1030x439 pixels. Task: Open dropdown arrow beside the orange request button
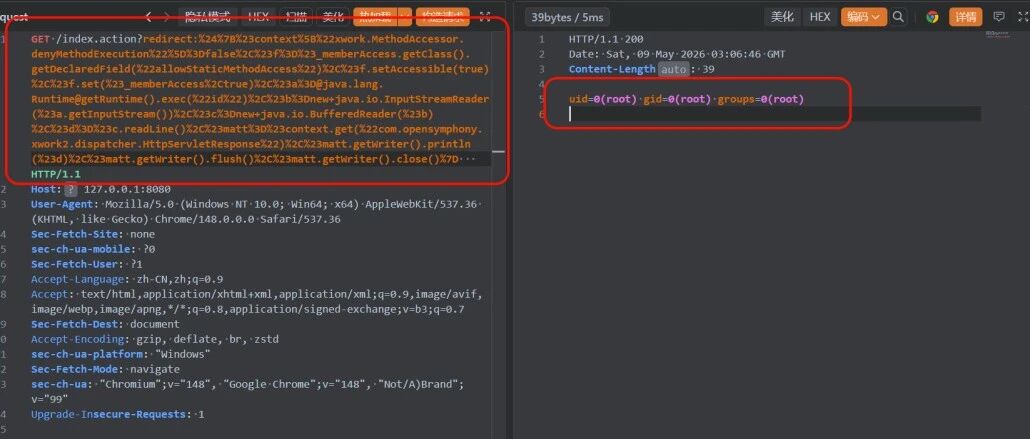(405, 17)
